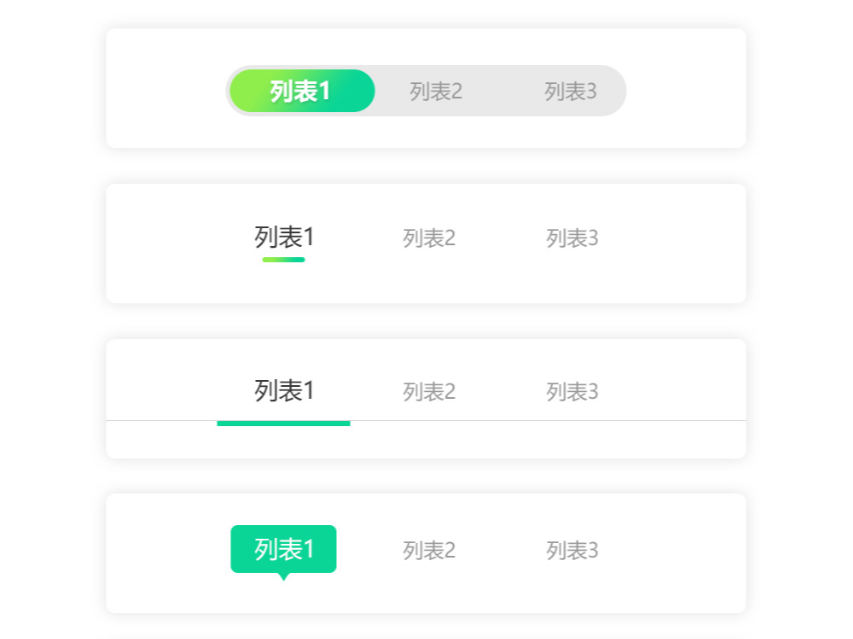Open 列表3 in the full-underline tab bar
Image resolution: width=853 pixels, height=639 pixels.
click(x=572, y=391)
